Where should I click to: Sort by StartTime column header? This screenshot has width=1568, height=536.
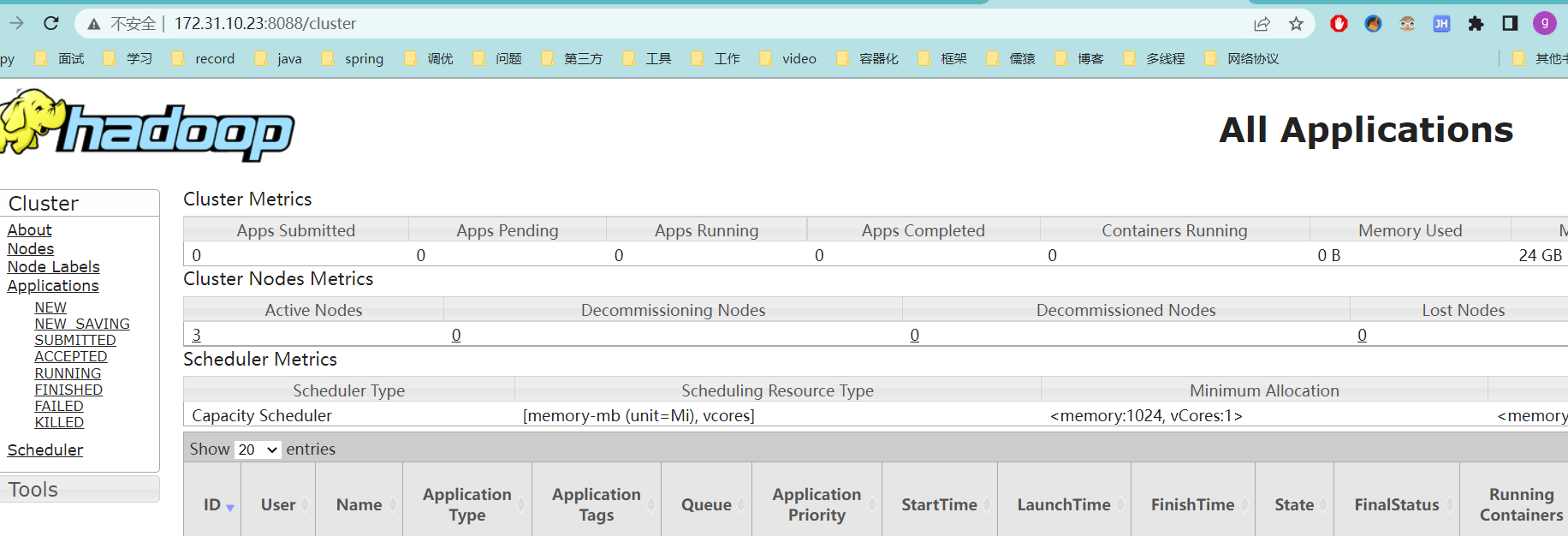(x=939, y=505)
